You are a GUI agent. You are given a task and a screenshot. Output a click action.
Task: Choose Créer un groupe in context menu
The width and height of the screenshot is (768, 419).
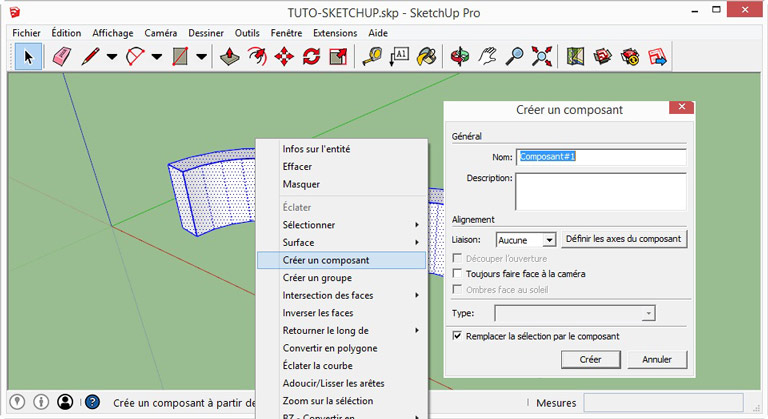pyautogui.click(x=342, y=278)
